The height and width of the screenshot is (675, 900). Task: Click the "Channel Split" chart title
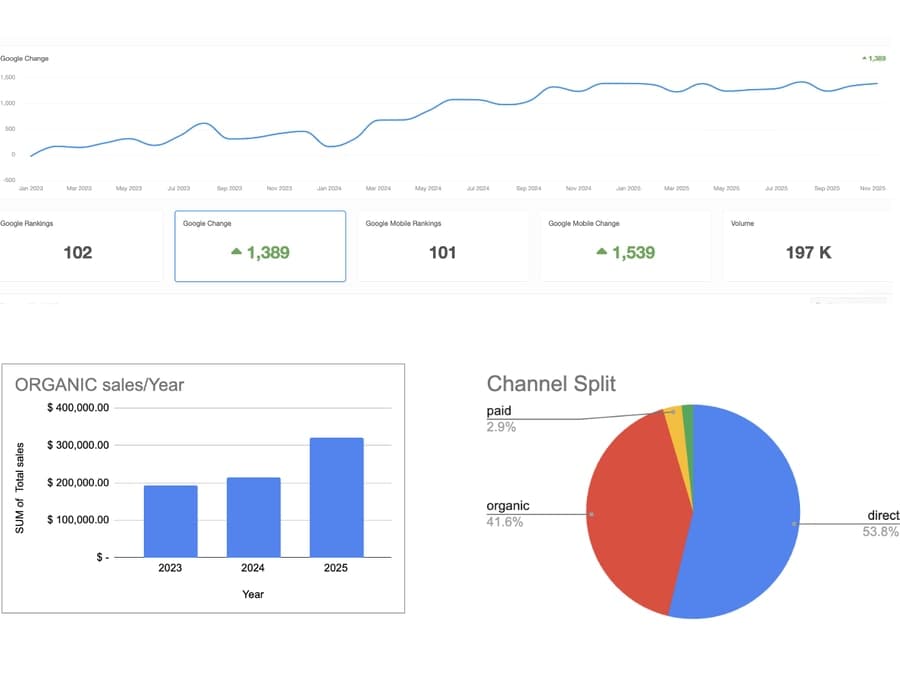pyautogui.click(x=551, y=384)
